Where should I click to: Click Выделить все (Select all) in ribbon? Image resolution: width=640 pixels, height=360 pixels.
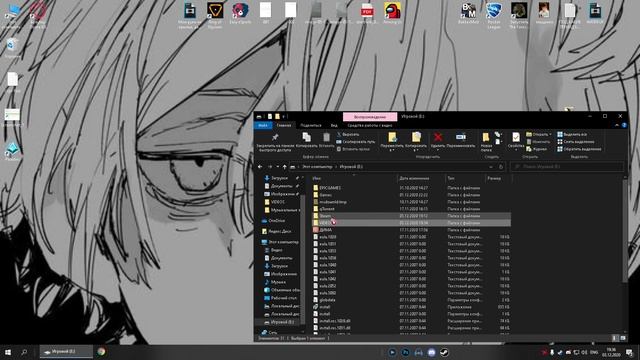pyautogui.click(x=572, y=134)
